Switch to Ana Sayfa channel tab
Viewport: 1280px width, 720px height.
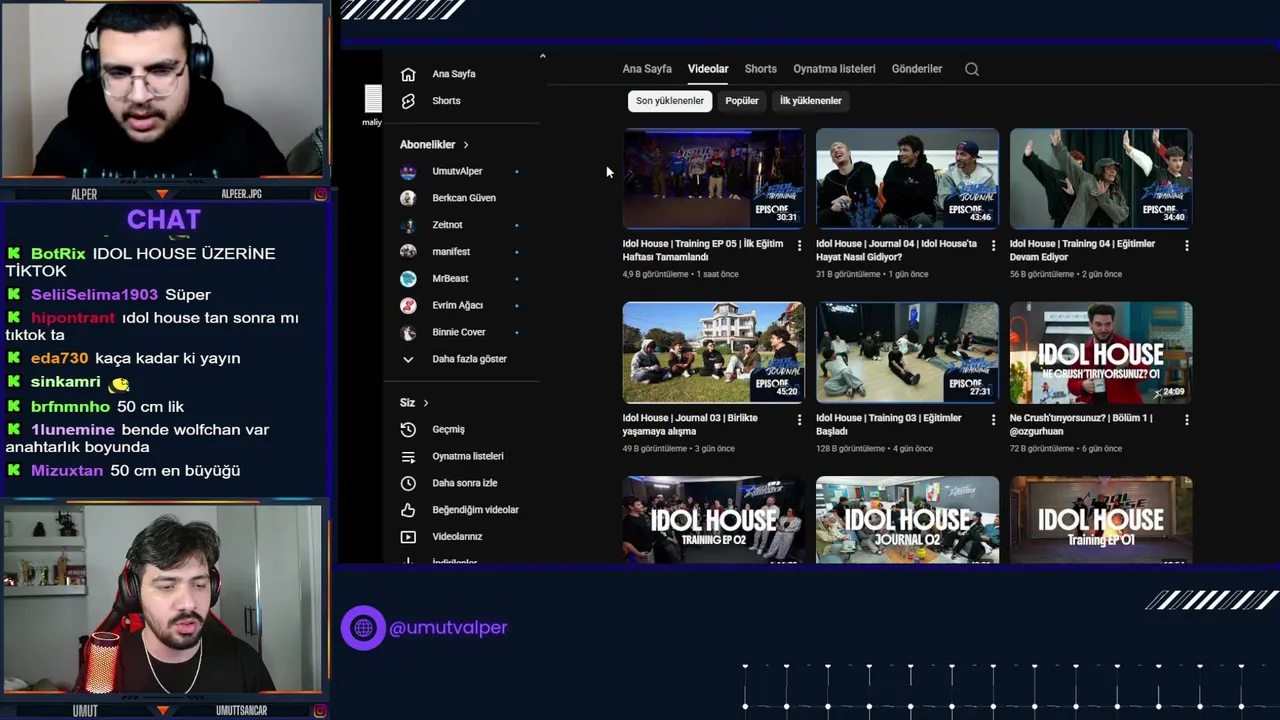(647, 69)
